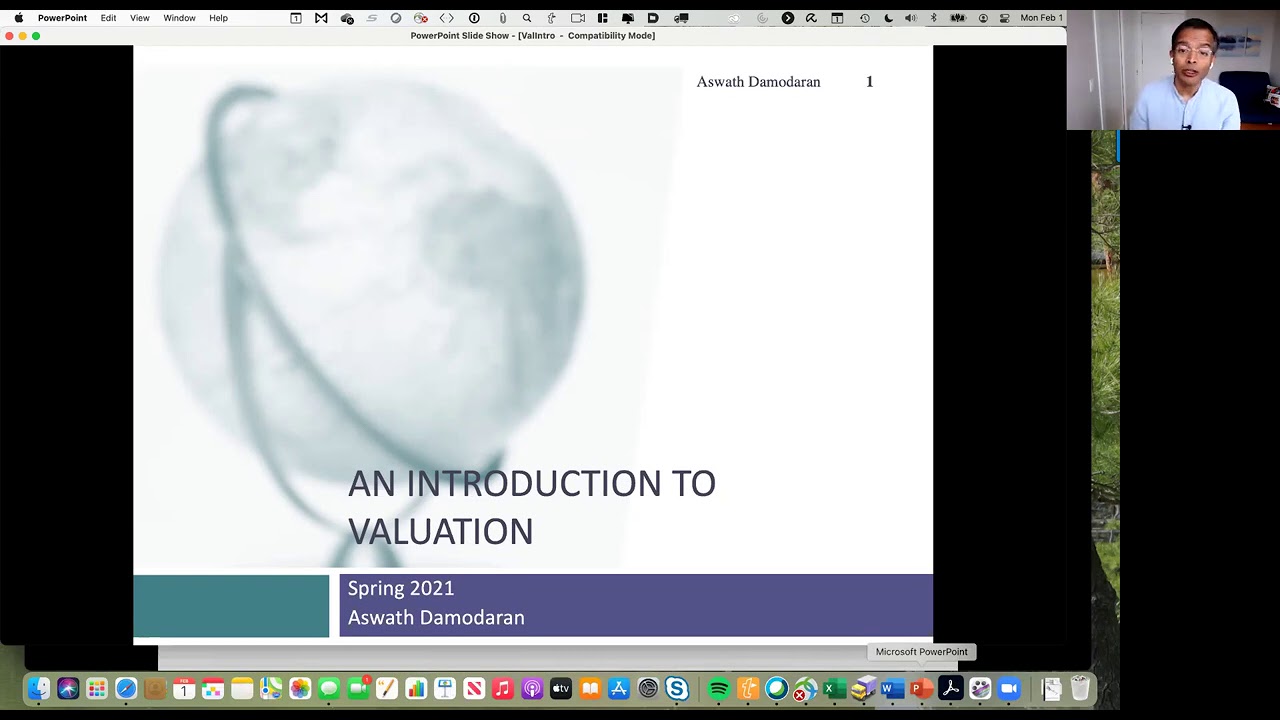Open Adobe Acrobat from the dock

coord(950,689)
